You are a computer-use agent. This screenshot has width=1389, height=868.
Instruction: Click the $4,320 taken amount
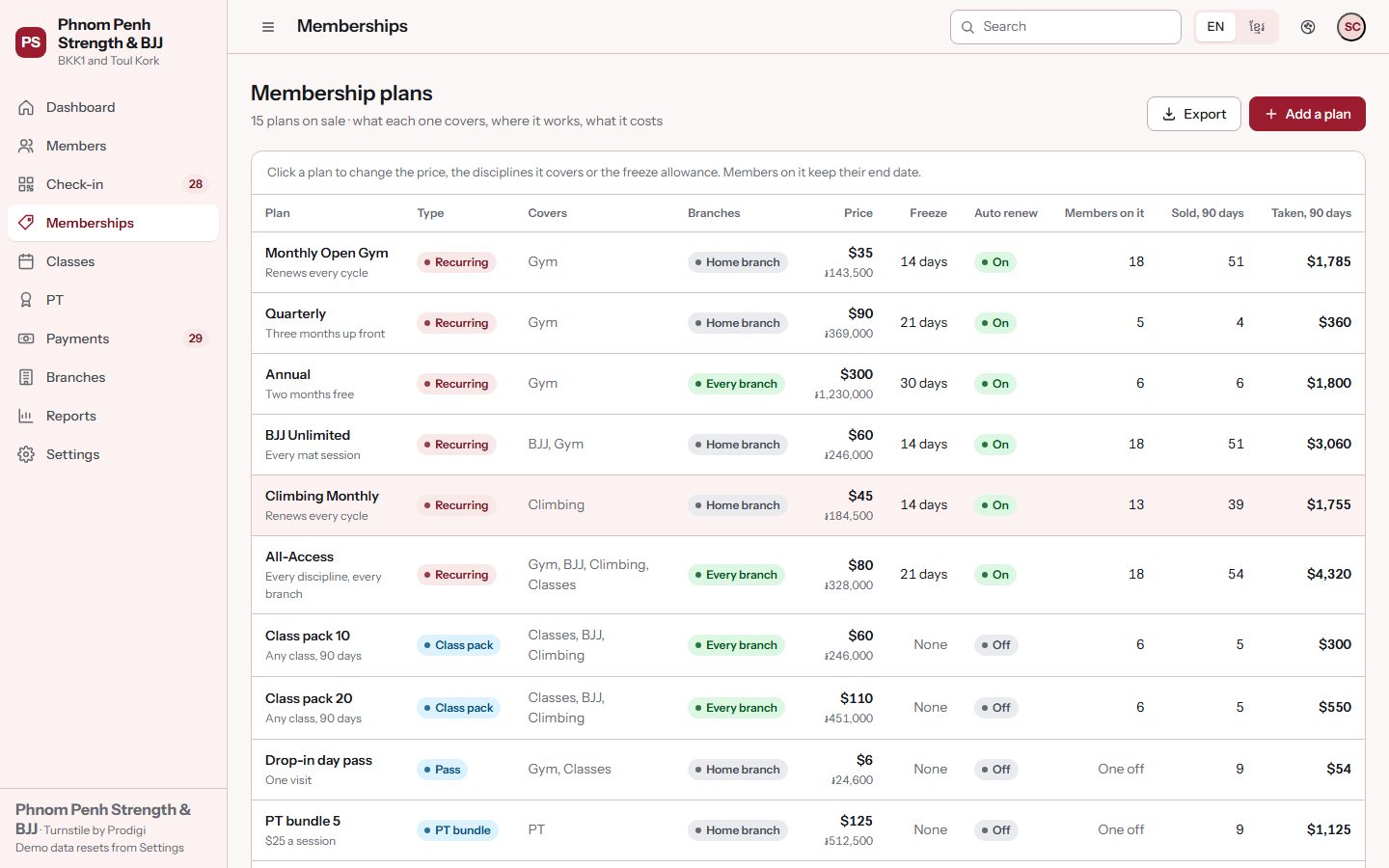click(1329, 574)
